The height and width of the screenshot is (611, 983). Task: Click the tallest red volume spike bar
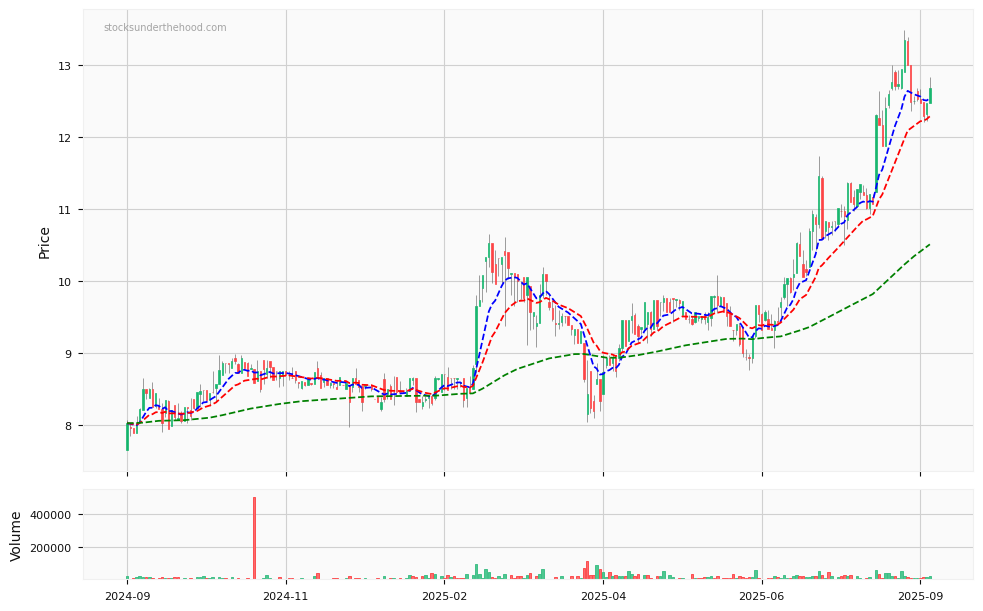(255, 538)
